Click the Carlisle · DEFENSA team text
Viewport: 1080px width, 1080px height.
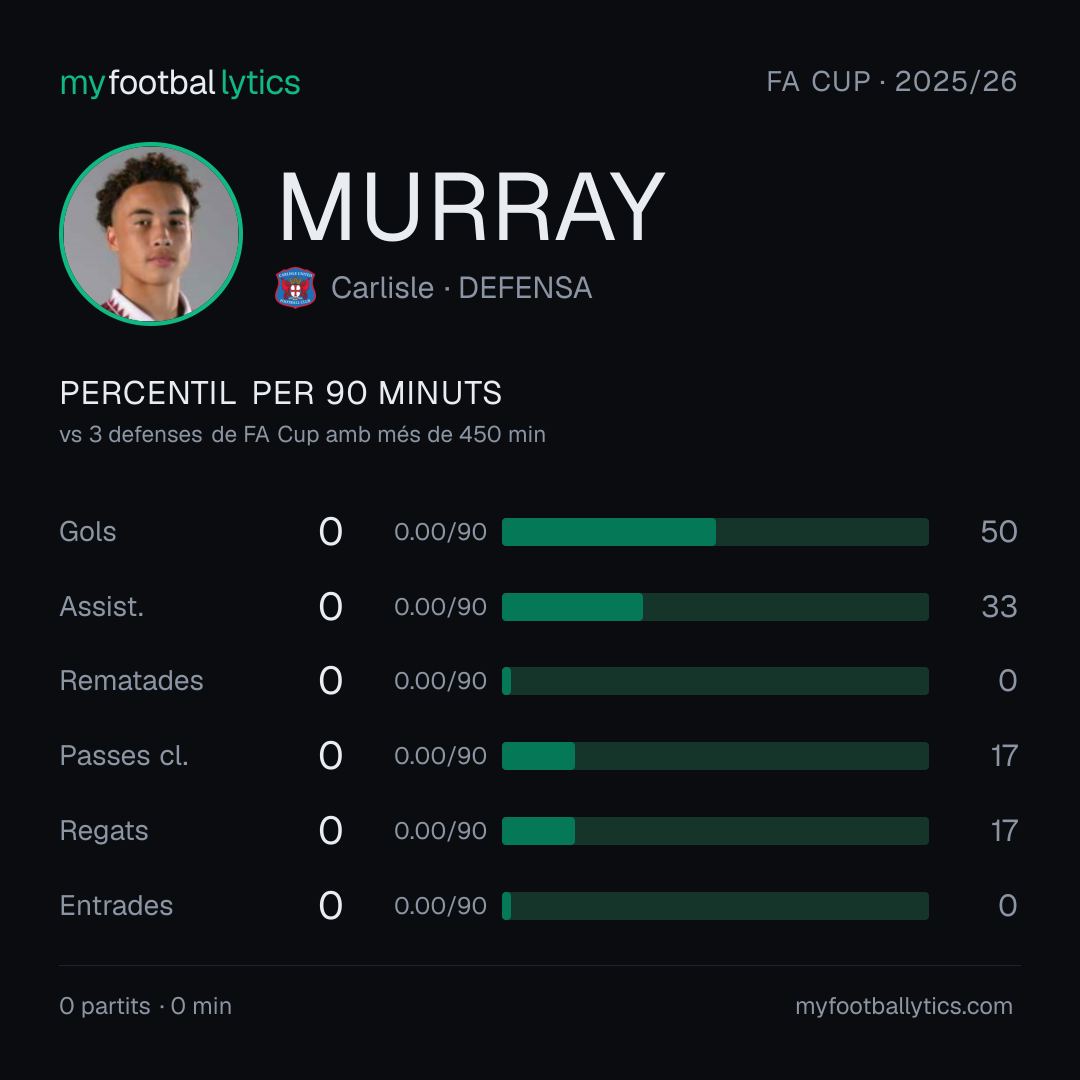[x=461, y=288]
